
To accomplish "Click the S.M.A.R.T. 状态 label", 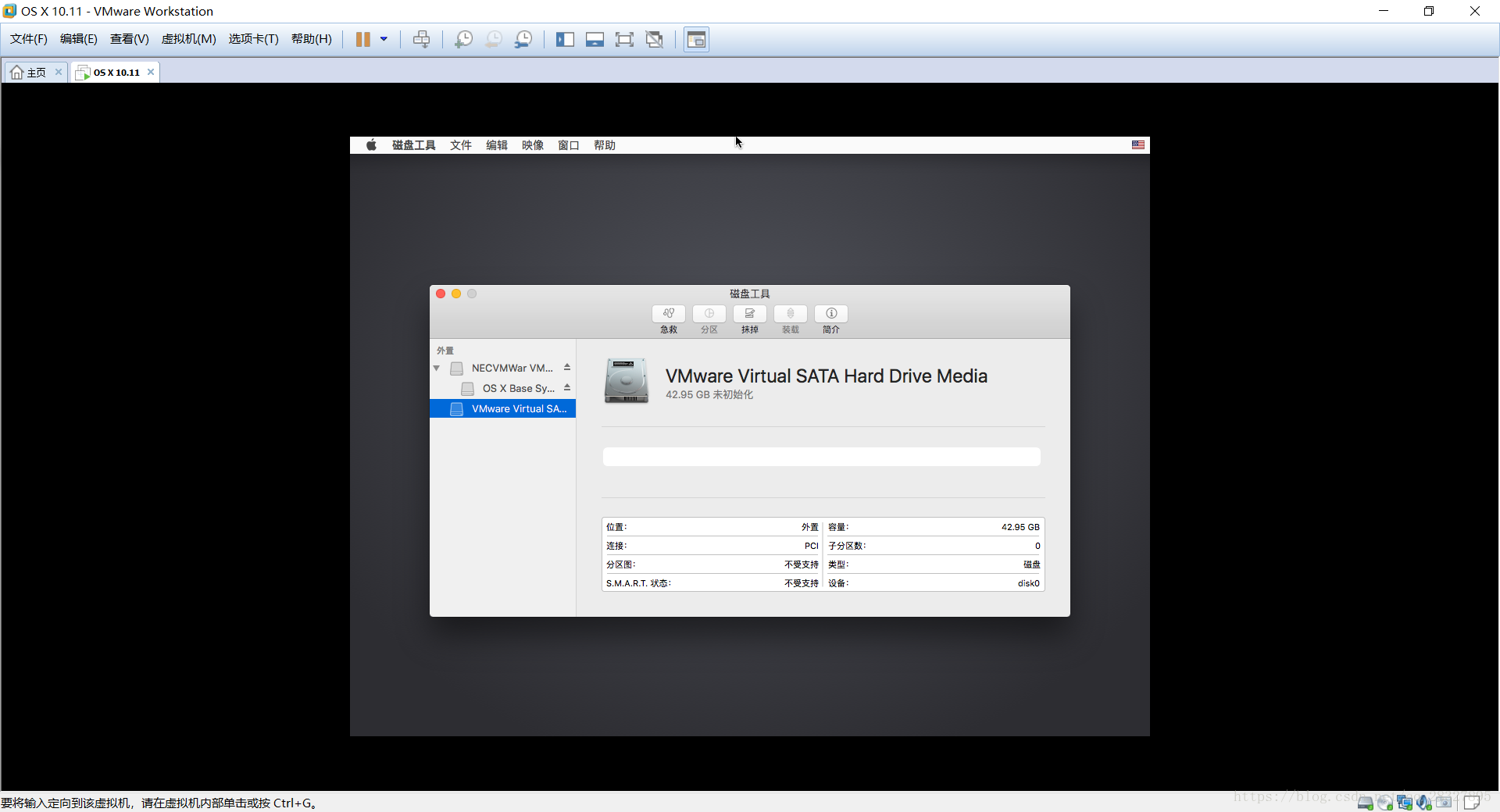I will coord(638,583).
